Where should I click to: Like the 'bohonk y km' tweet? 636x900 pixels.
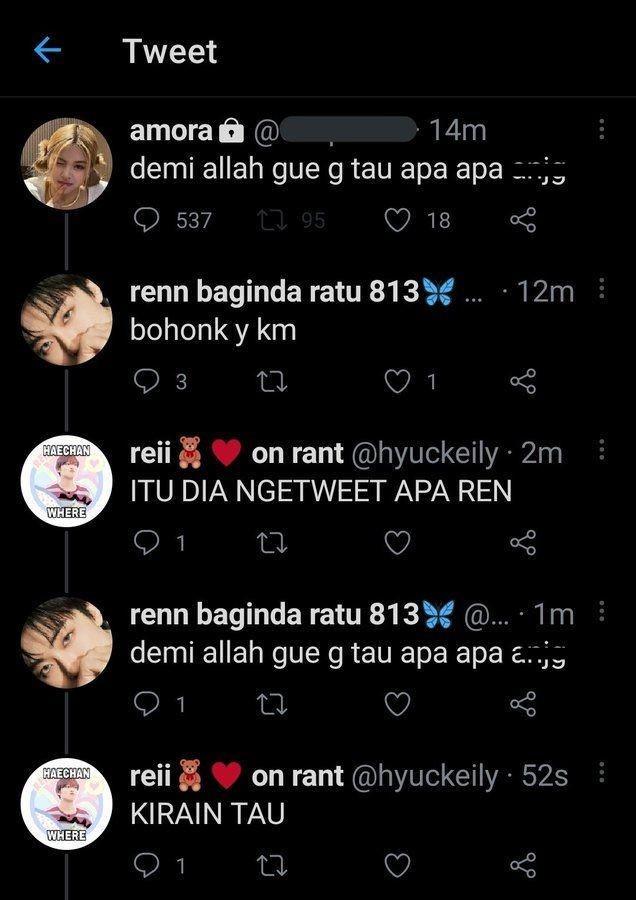(397, 382)
